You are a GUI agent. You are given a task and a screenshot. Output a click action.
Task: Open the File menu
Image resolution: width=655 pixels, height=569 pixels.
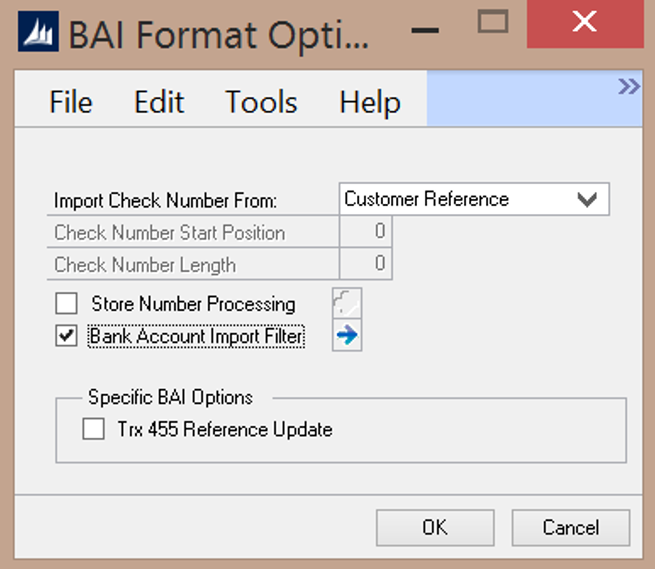pyautogui.click(x=71, y=102)
